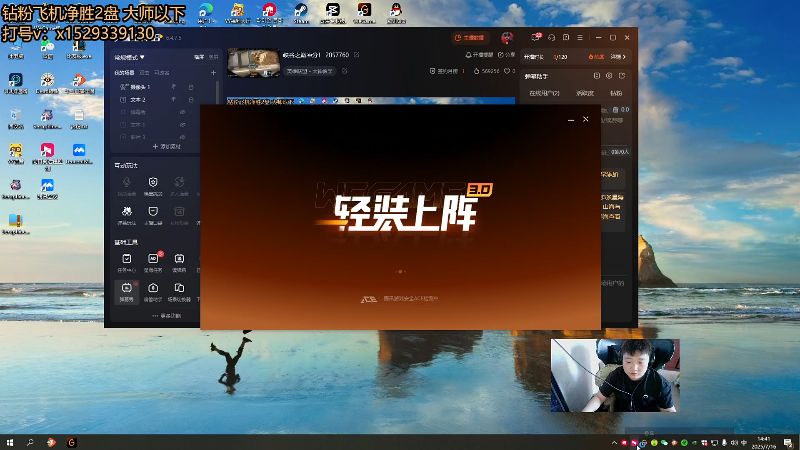The width and height of the screenshot is (800, 450).
Task: Minimize the WeGame splash window
Action: [x=571, y=119]
